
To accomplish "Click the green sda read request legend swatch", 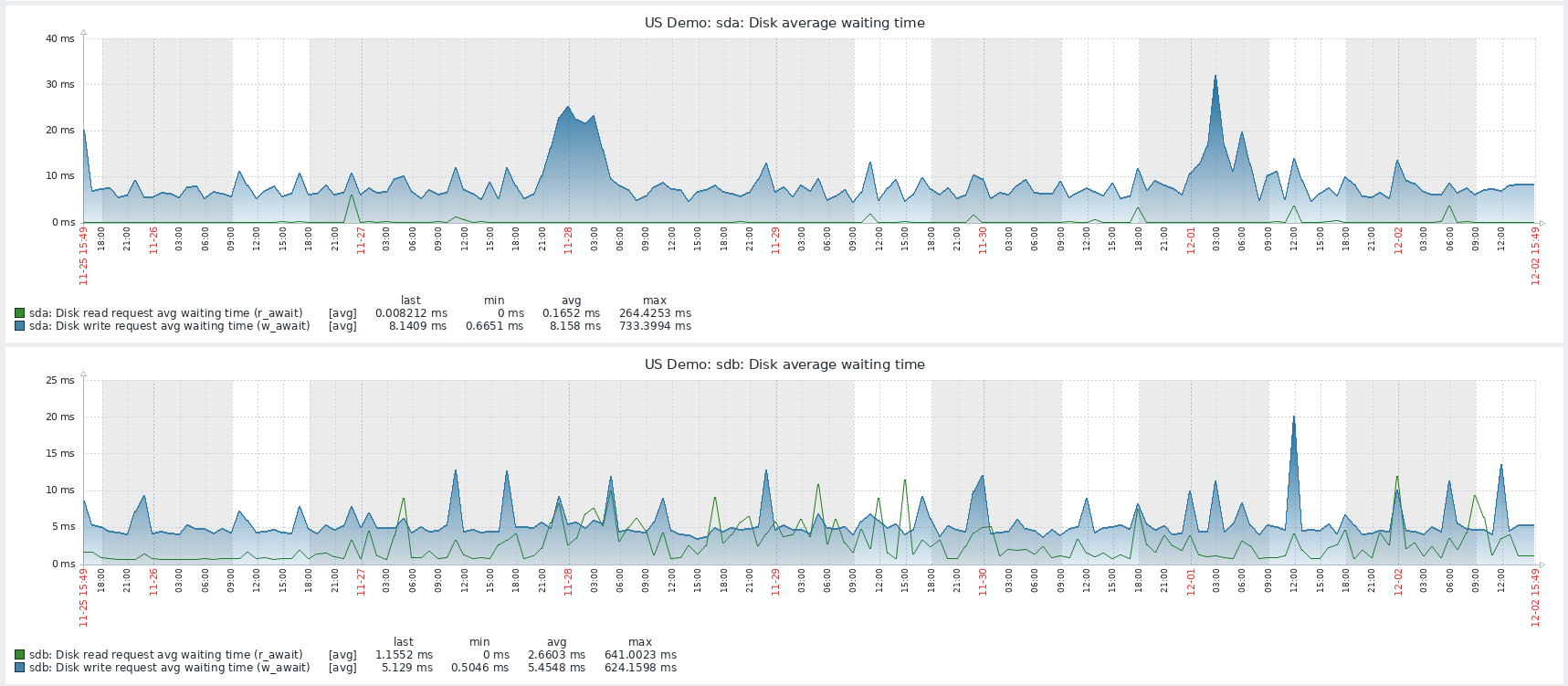I will click(x=19, y=313).
